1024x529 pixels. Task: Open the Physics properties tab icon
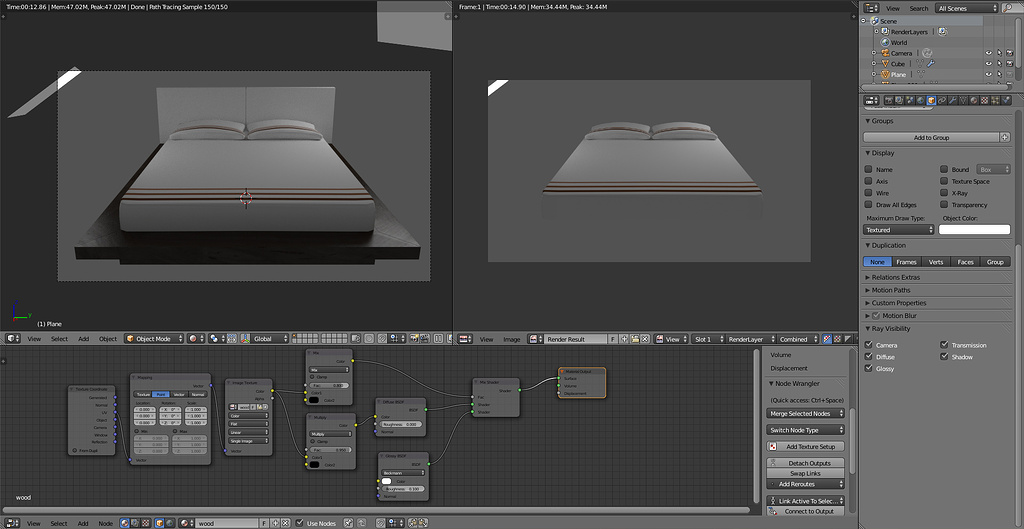tap(1006, 100)
